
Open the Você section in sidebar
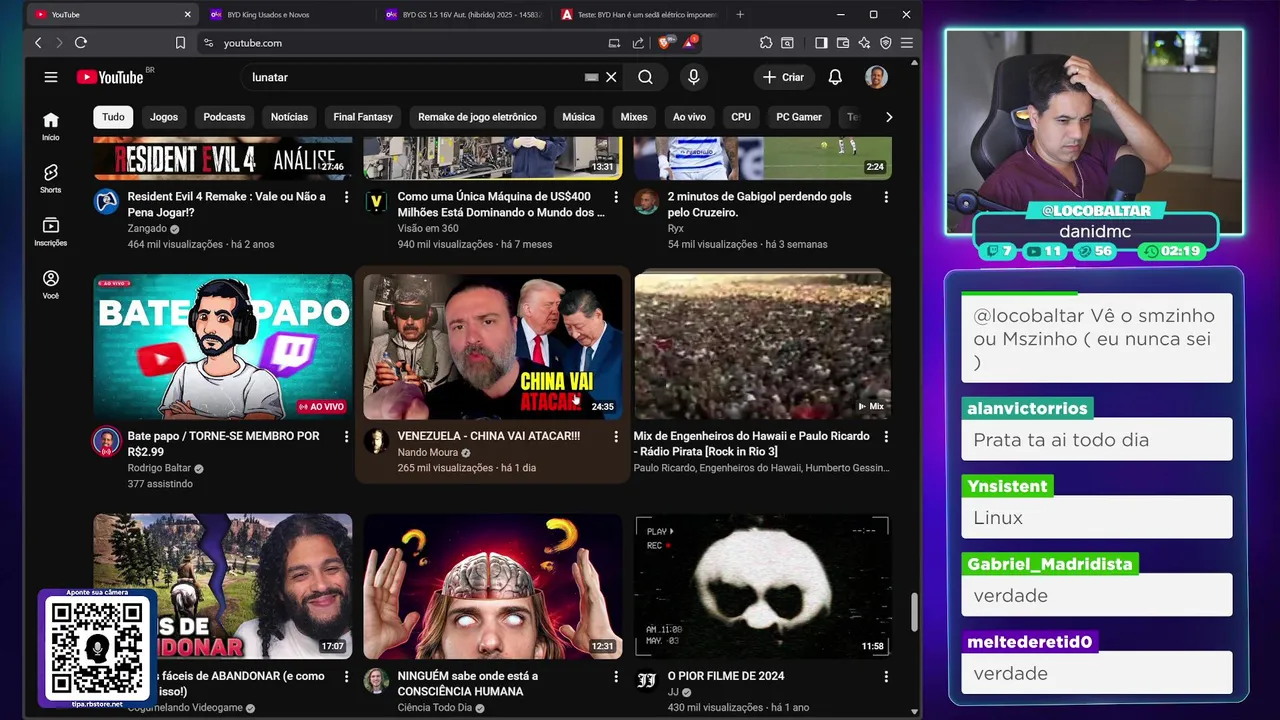coord(51,284)
